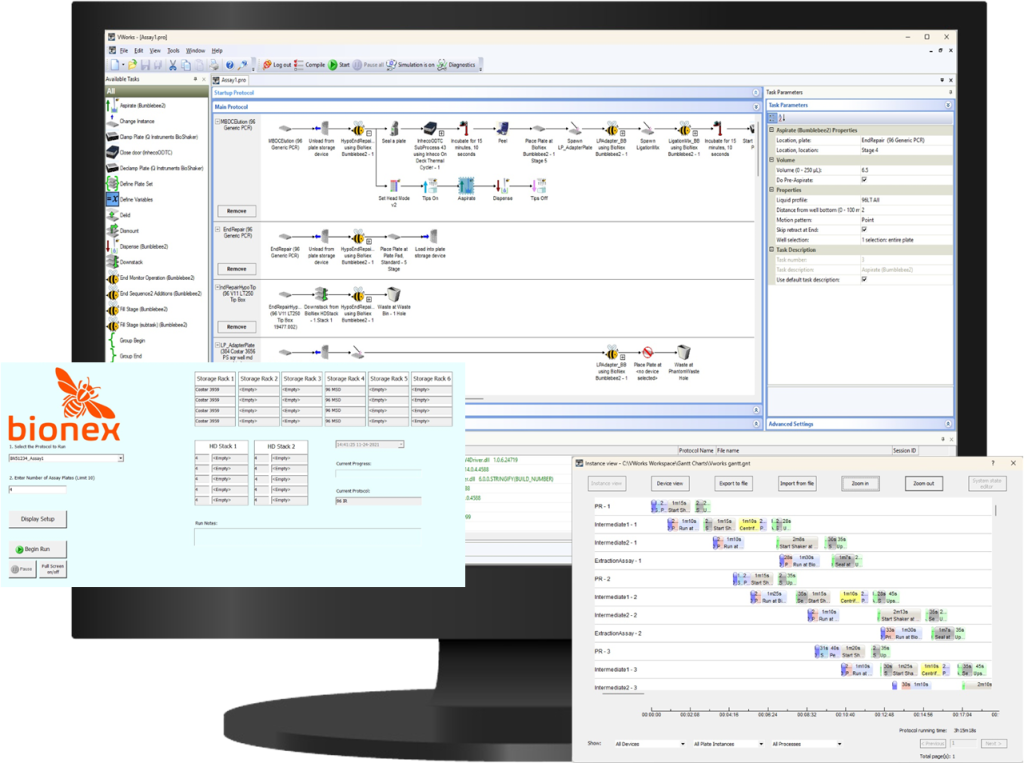Click the Run Notes text box
The image size is (1024, 763).
coord(308,536)
